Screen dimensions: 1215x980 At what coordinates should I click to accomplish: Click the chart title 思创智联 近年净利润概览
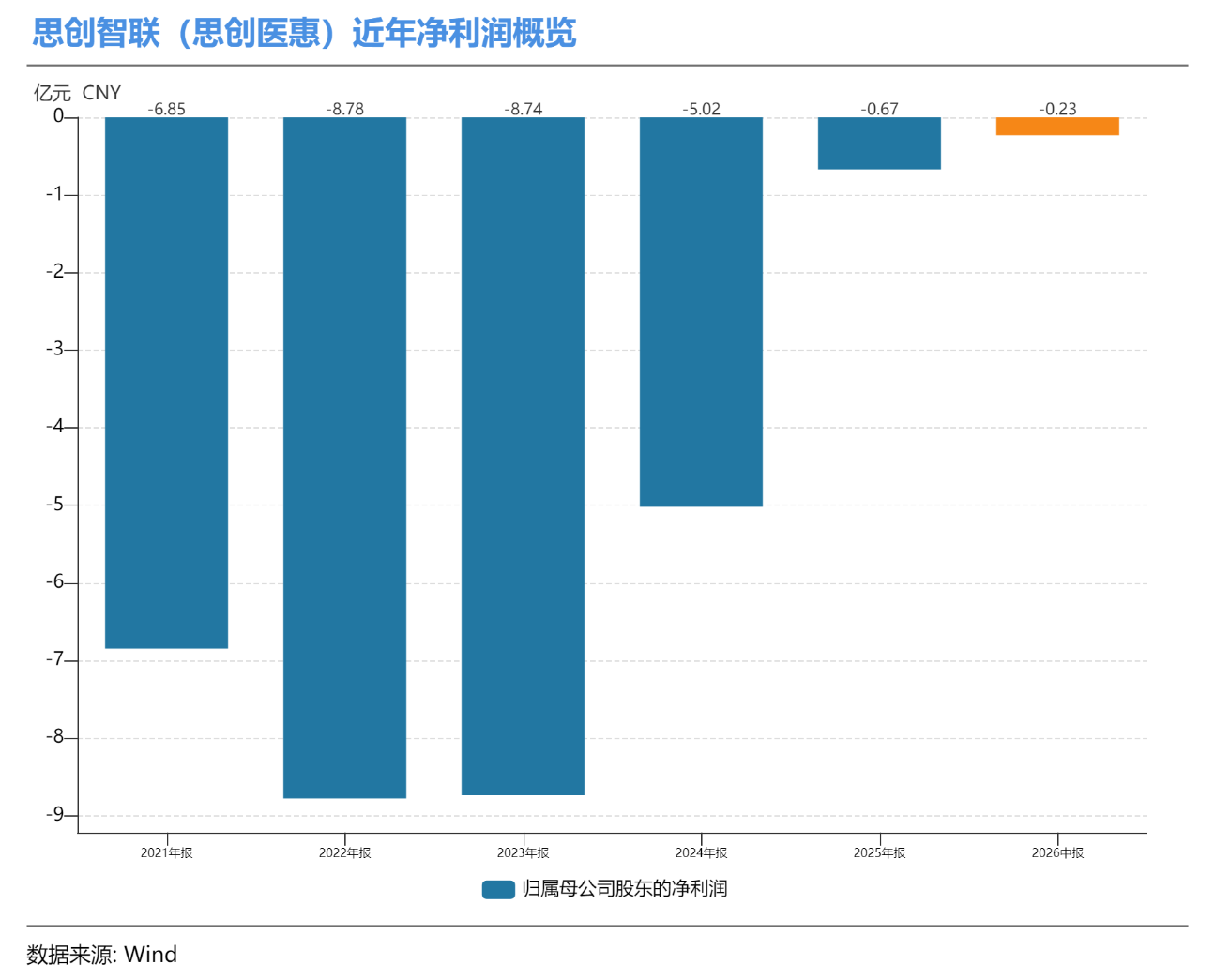coord(304,33)
